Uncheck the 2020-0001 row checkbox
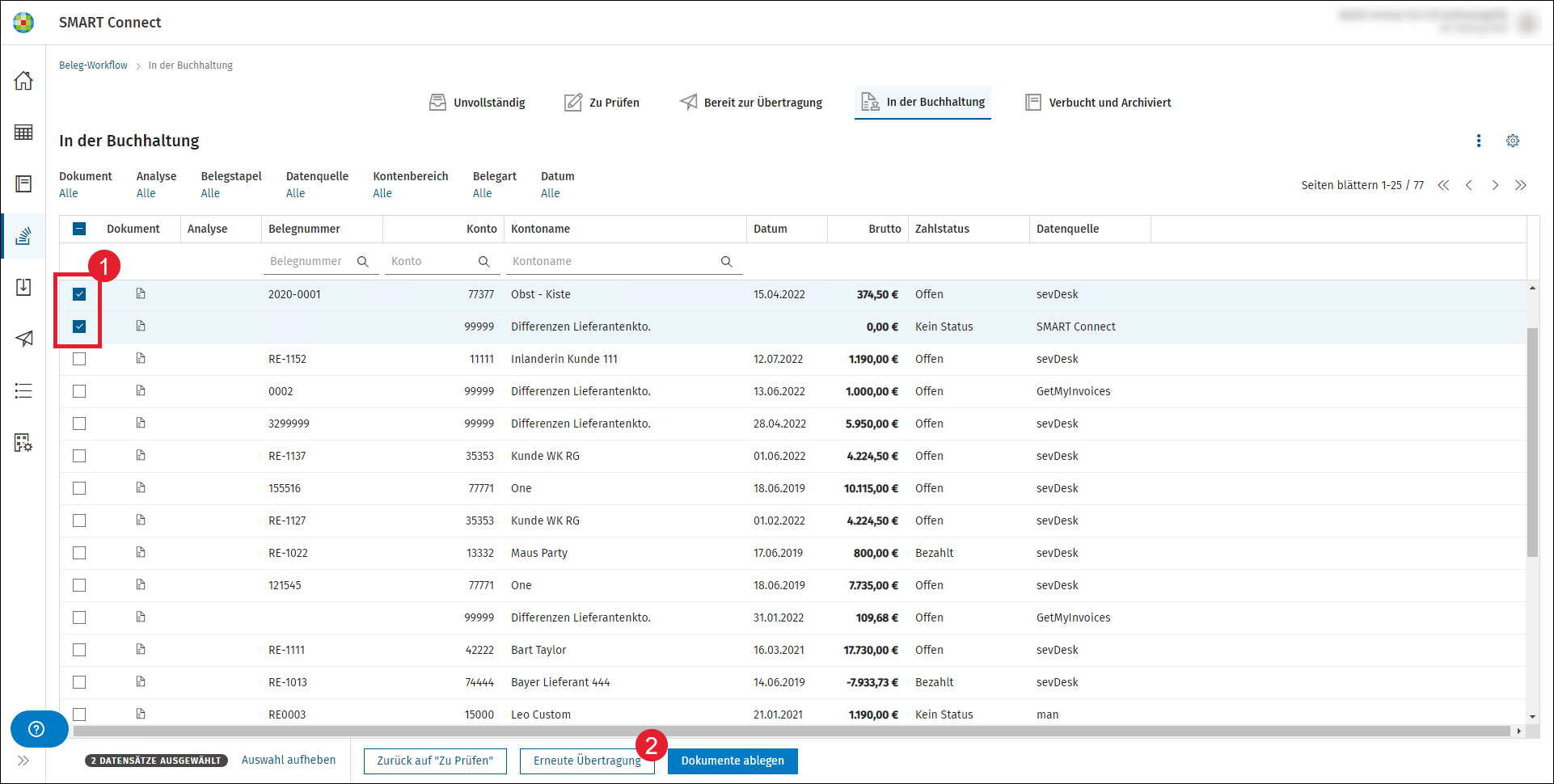 (x=79, y=294)
